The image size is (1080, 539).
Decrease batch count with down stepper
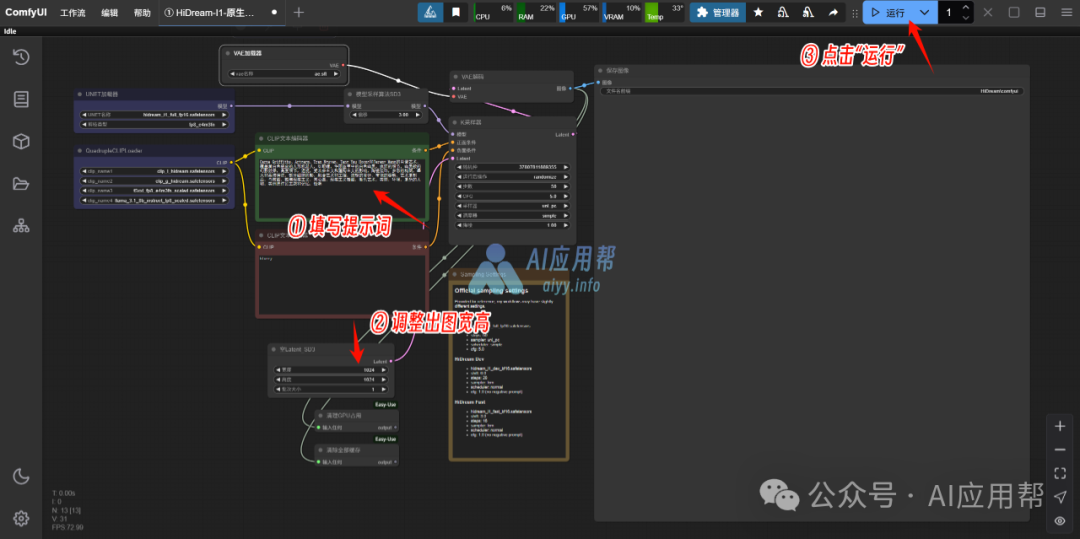965,17
